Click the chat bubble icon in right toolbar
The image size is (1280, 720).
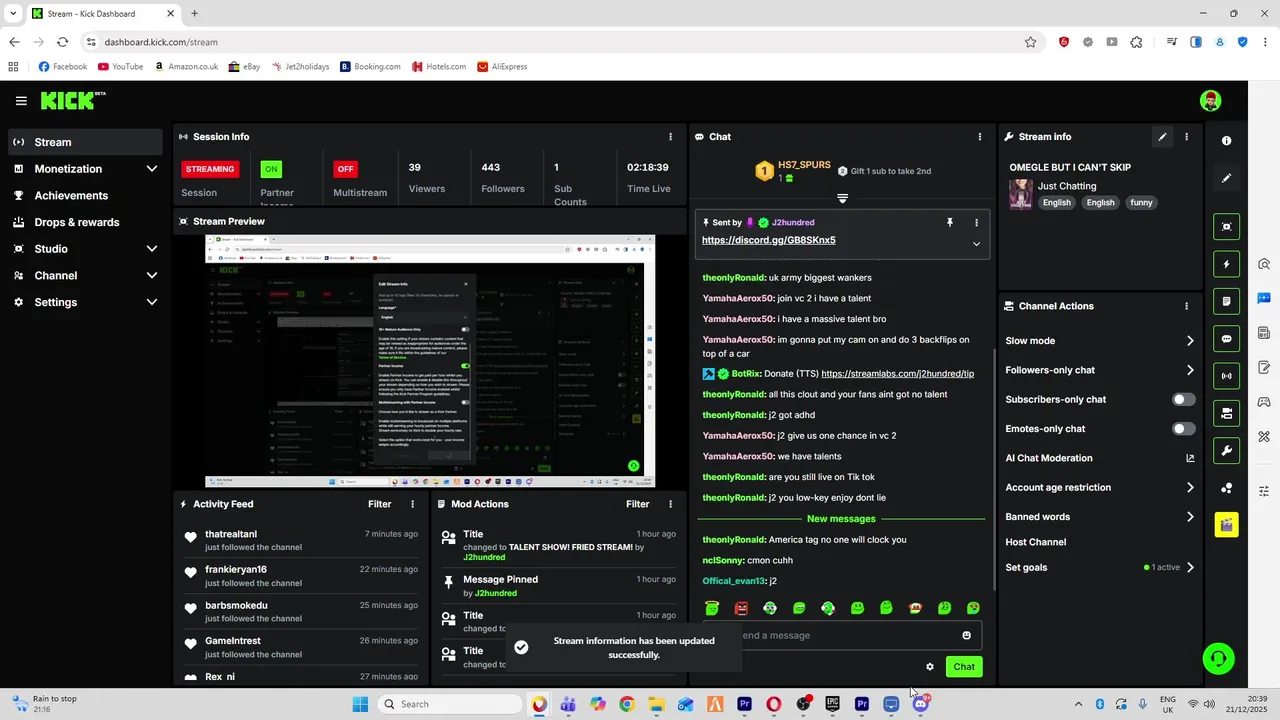(x=1227, y=339)
